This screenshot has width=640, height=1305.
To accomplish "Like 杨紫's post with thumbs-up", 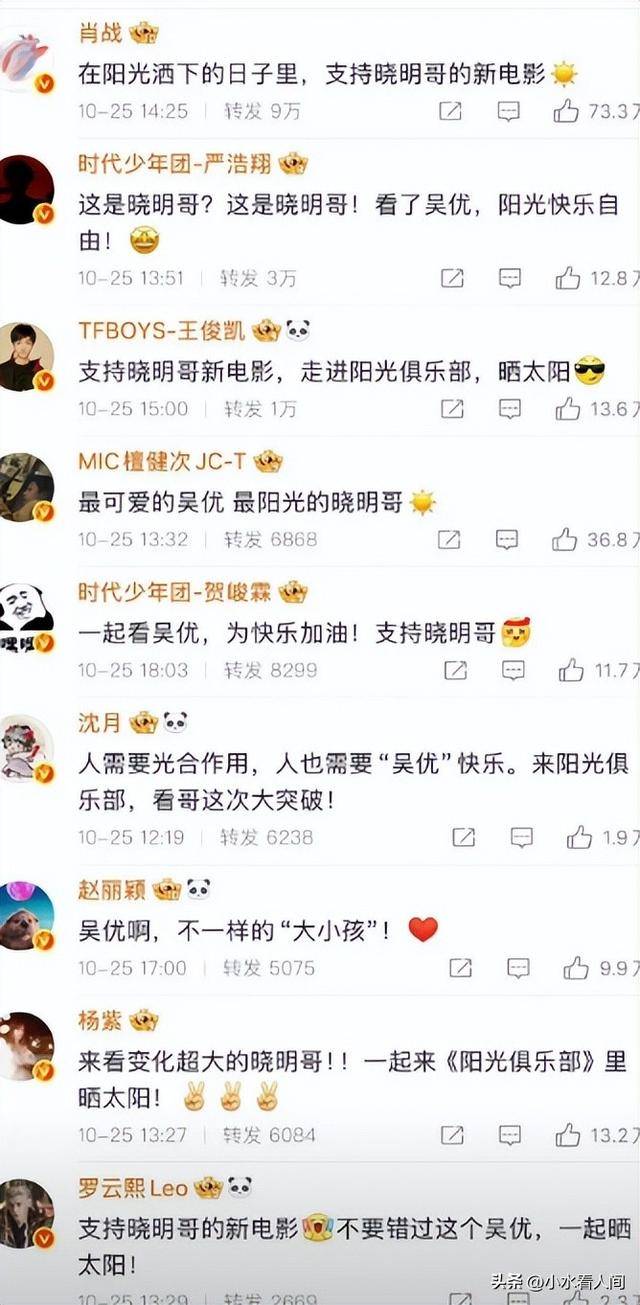I will 568,1134.
